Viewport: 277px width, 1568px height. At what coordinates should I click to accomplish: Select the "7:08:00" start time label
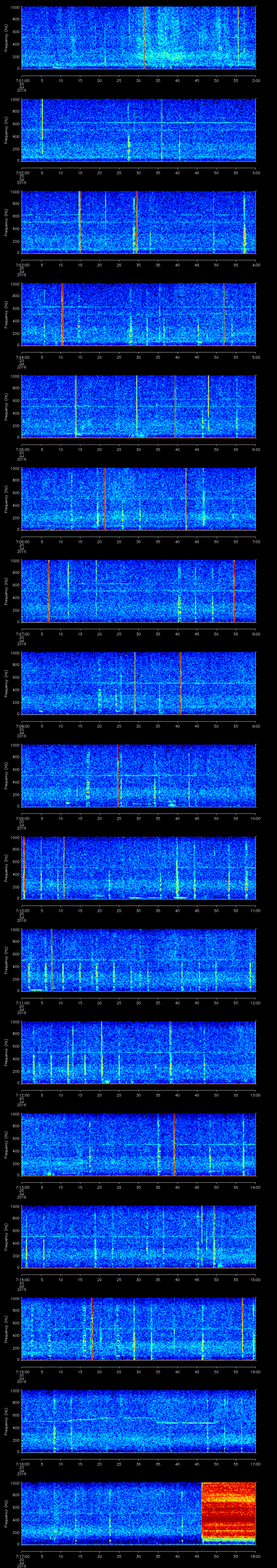[22, 726]
